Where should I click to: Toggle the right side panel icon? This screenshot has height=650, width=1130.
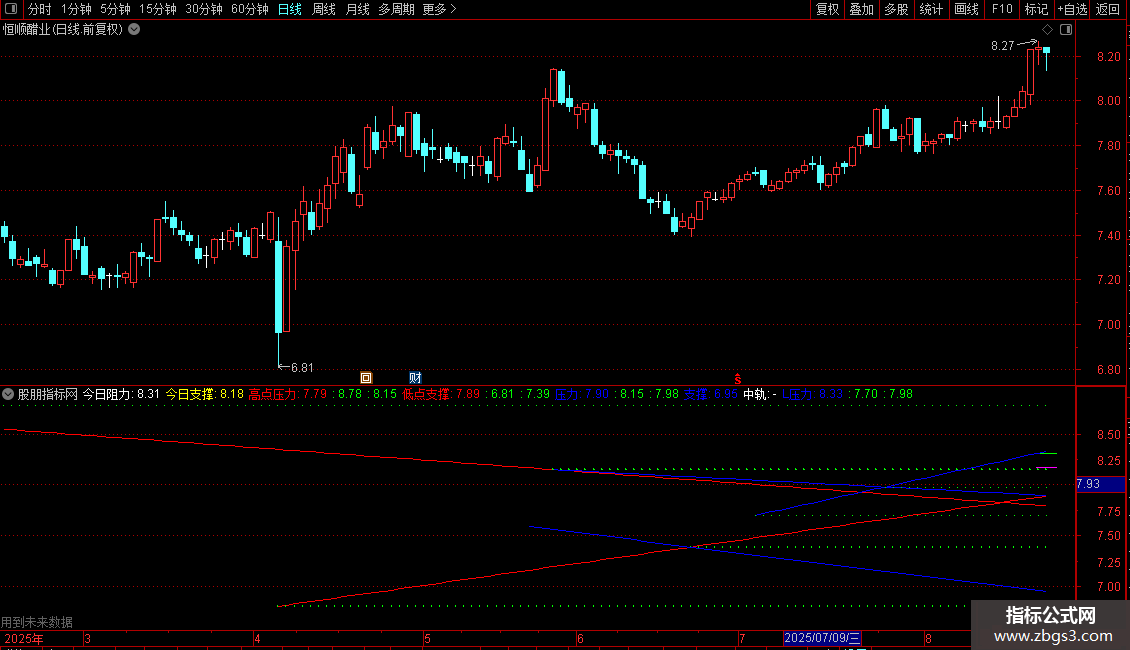coord(1066,30)
